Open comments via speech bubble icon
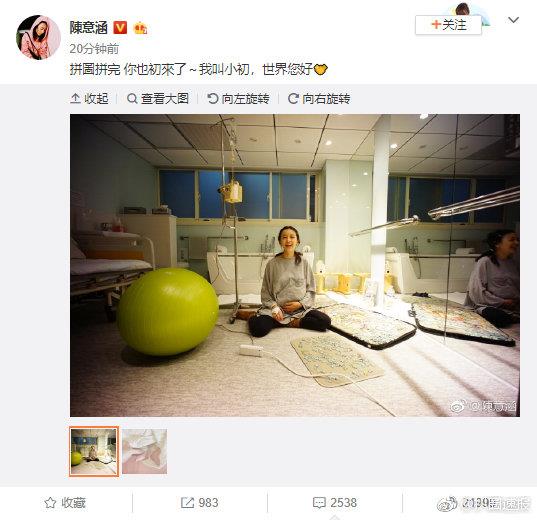This screenshot has height=520, width=537. coord(319,503)
